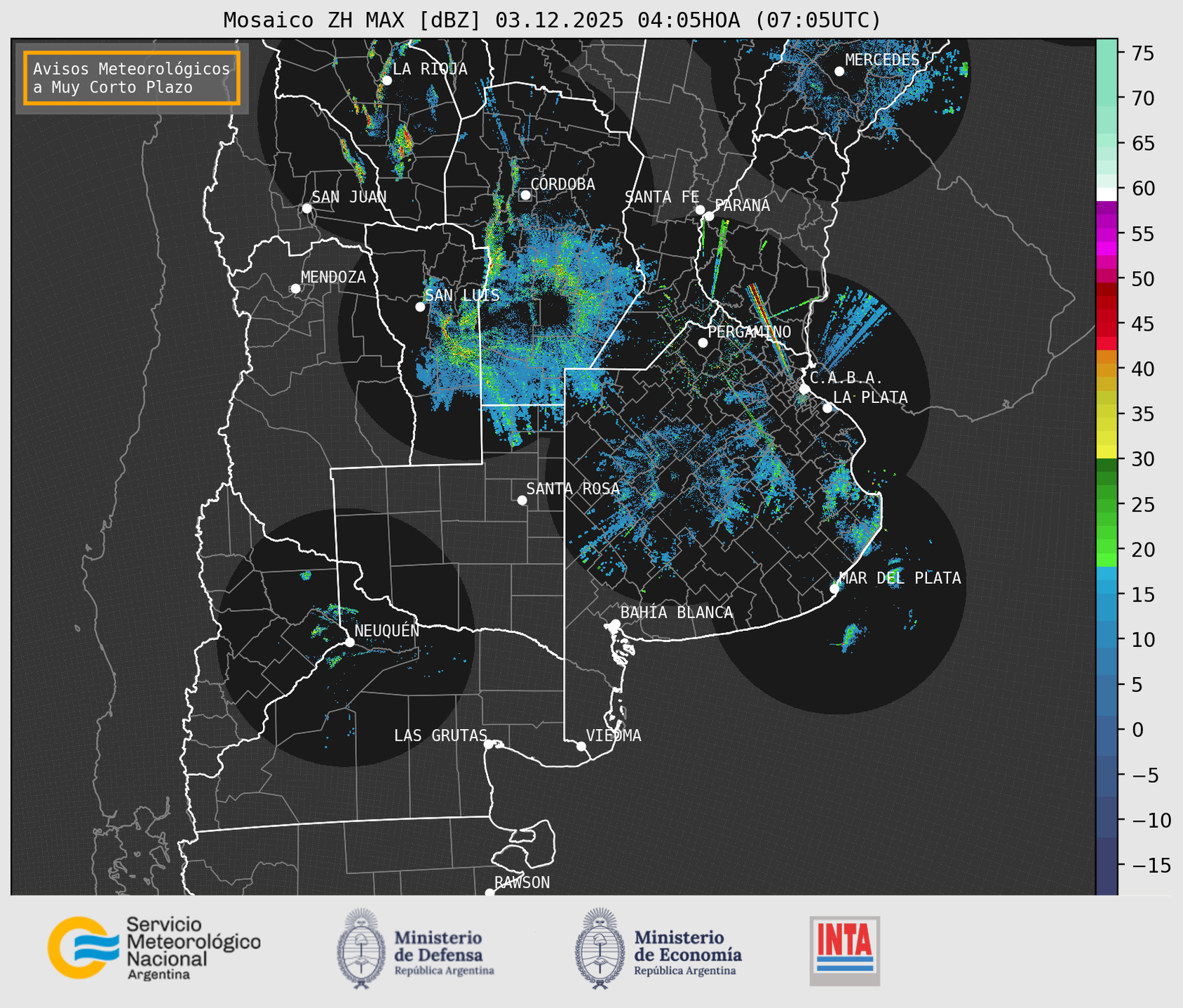This screenshot has width=1183, height=1008.
Task: Select the Mercedes city marker dot
Action: pos(839,71)
